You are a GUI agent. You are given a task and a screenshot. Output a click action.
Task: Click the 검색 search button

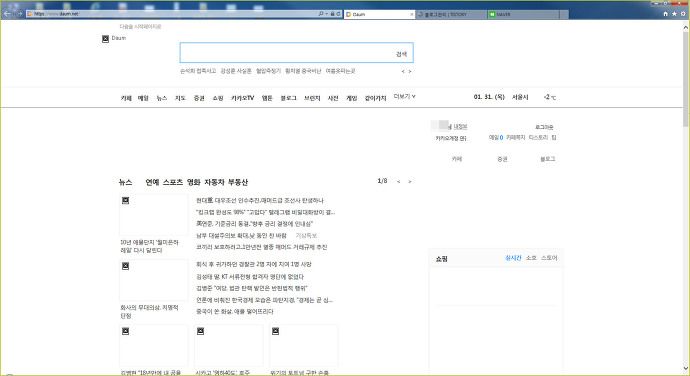pyautogui.click(x=401, y=54)
